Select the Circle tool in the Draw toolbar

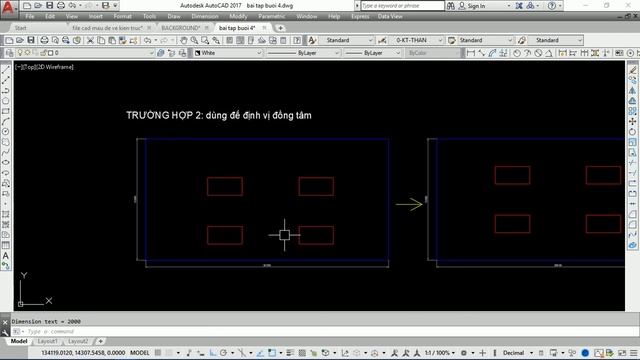pos(6,131)
